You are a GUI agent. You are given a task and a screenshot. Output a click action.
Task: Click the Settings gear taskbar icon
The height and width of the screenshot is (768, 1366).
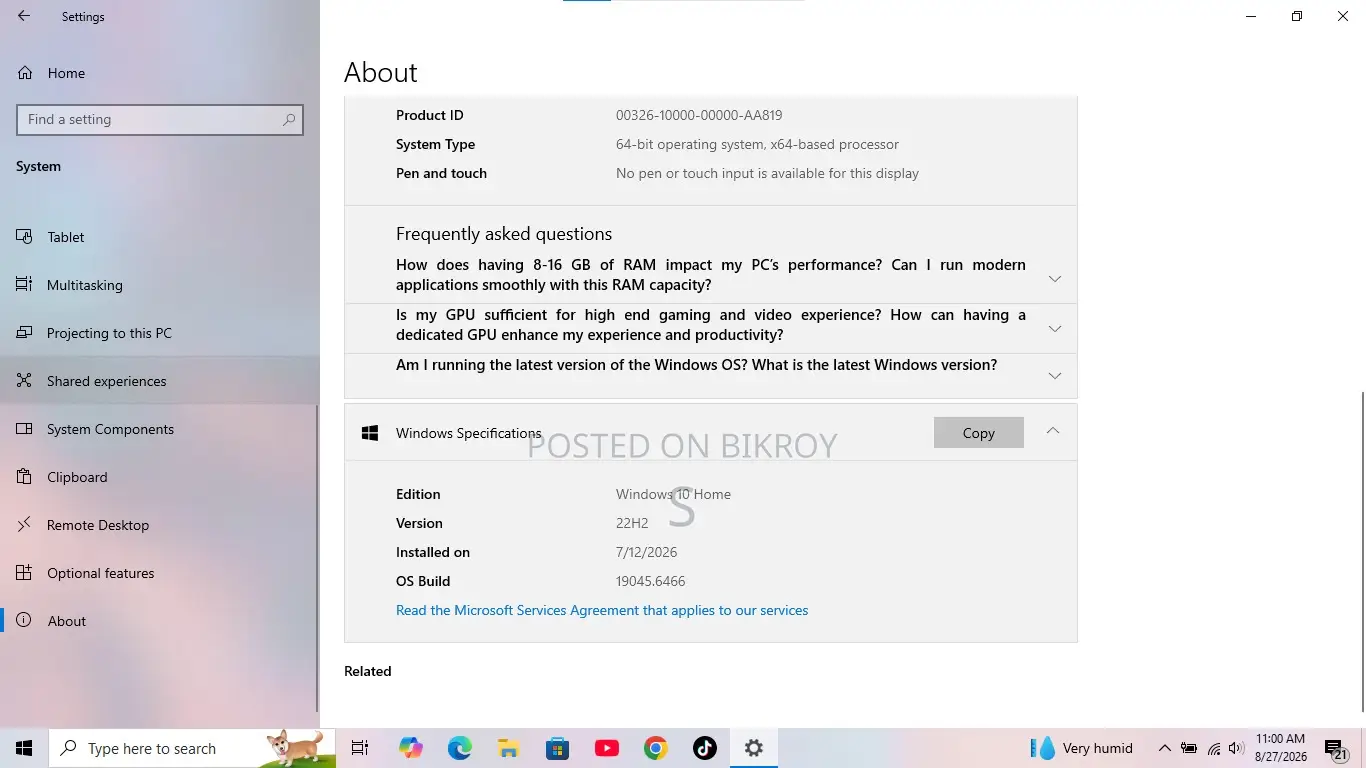754,748
